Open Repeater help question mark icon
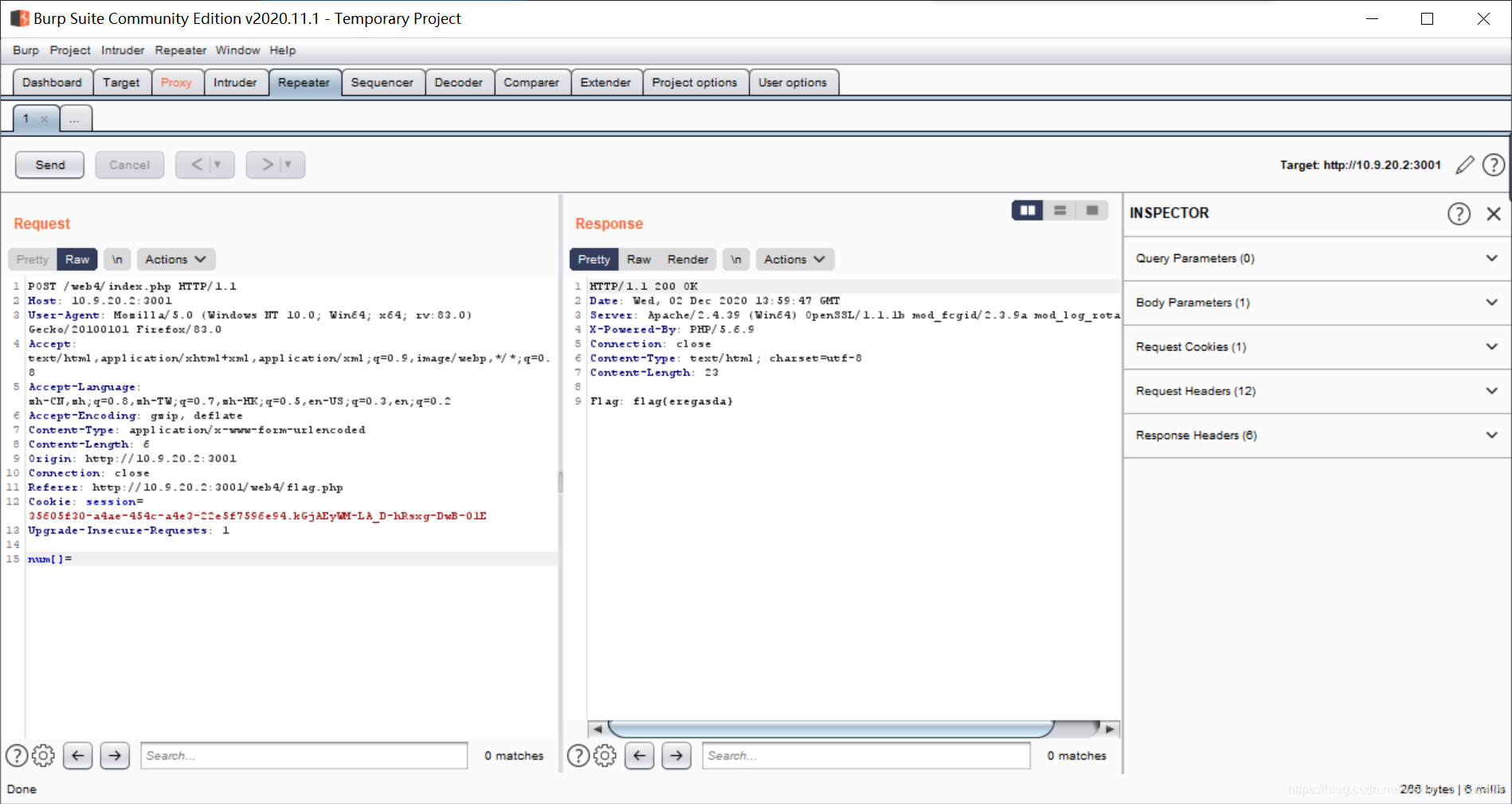The height and width of the screenshot is (804, 1512). [1494, 165]
